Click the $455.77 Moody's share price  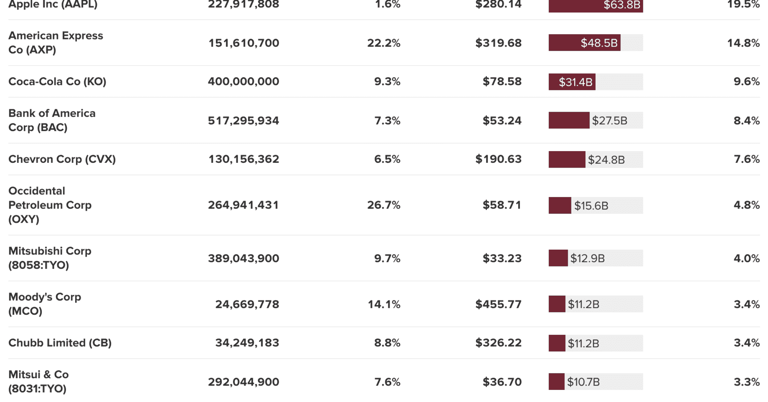pyautogui.click(x=498, y=304)
